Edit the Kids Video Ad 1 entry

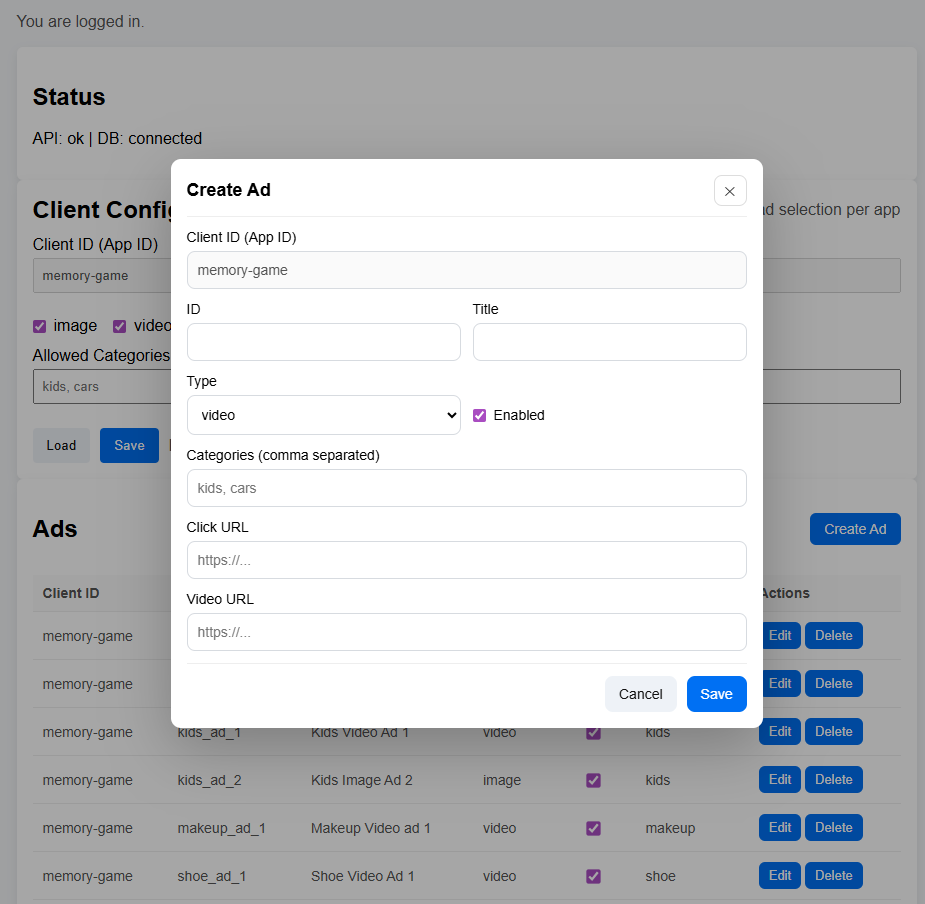click(779, 731)
